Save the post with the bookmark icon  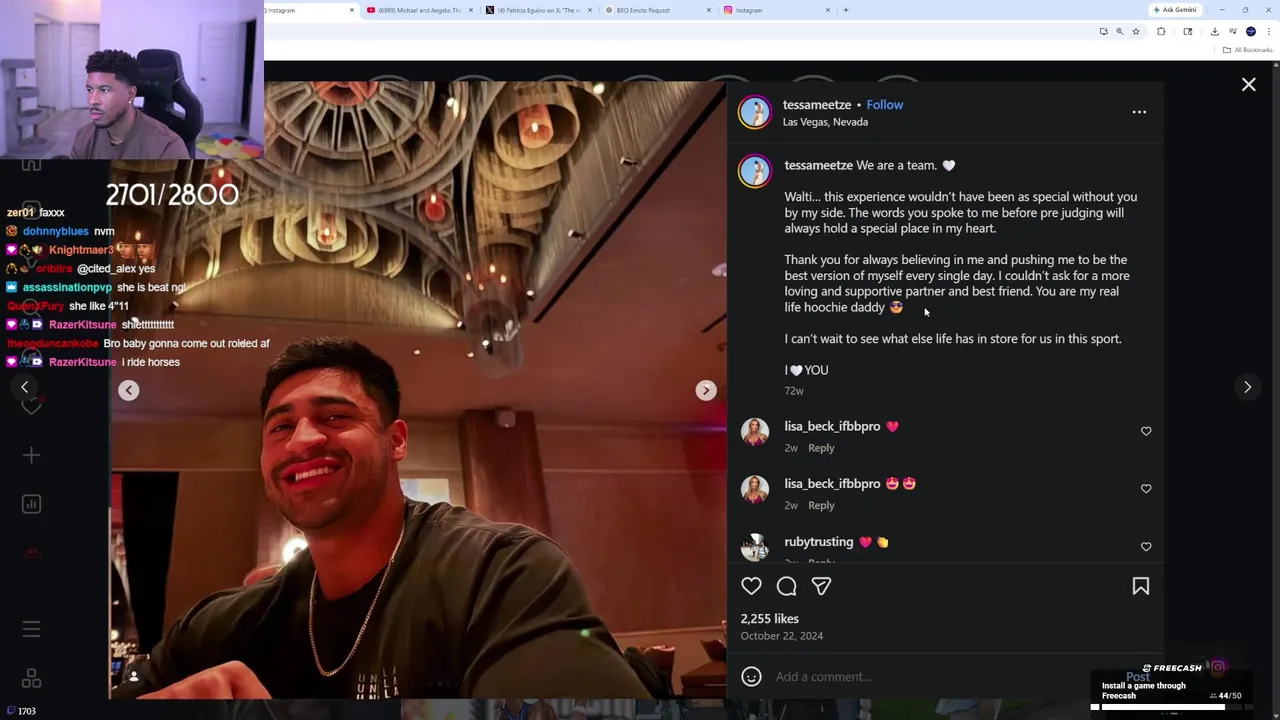1140,586
